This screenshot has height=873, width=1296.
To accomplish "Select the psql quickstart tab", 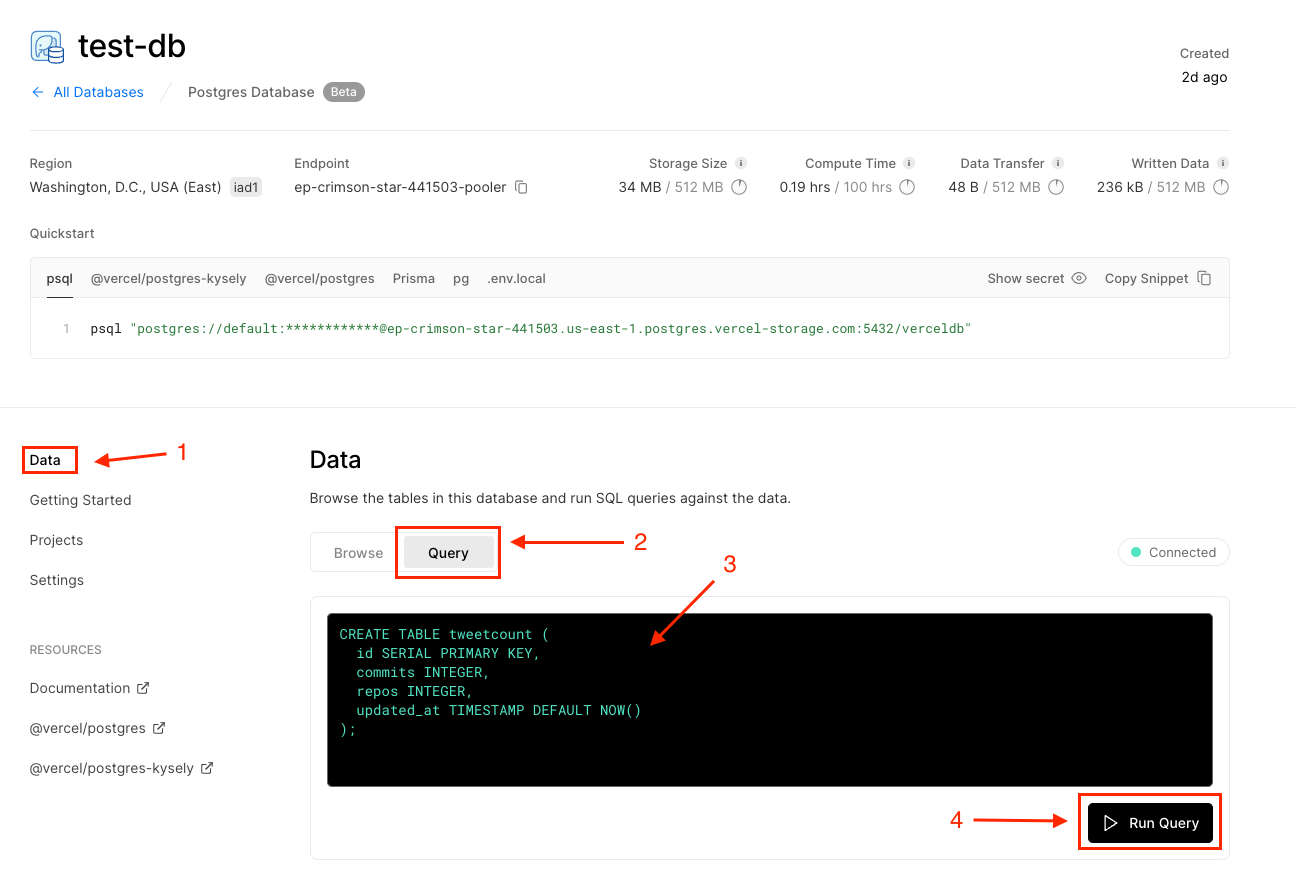I will point(59,278).
